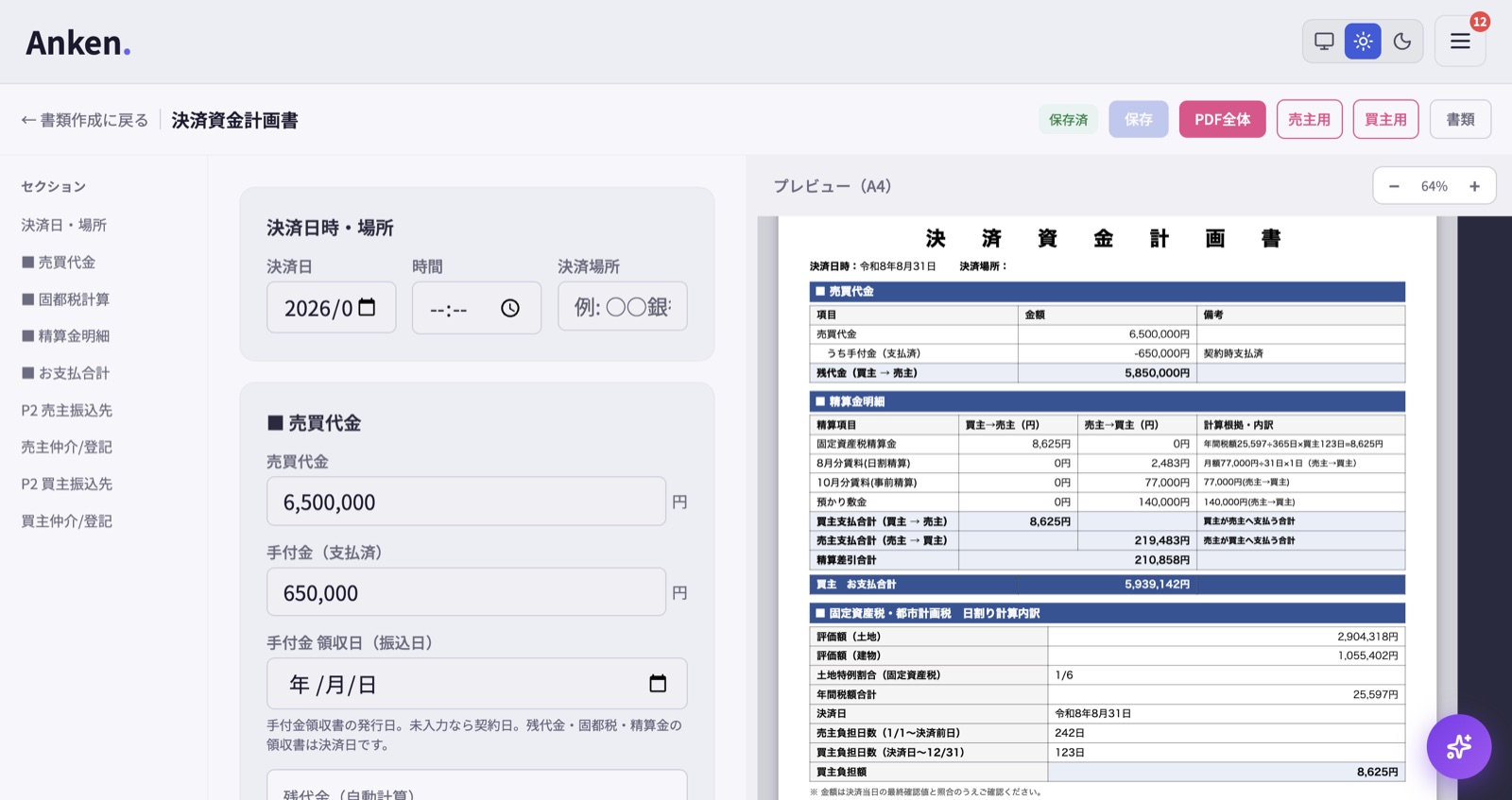Open calendar picker for 決済日
Viewport: 1512px width, 800px height.
click(368, 307)
